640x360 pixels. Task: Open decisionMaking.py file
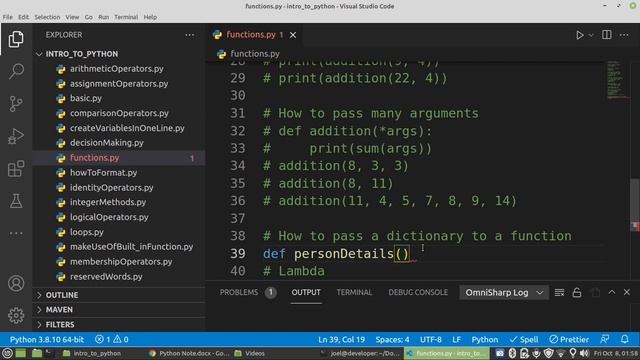click(x=118, y=143)
